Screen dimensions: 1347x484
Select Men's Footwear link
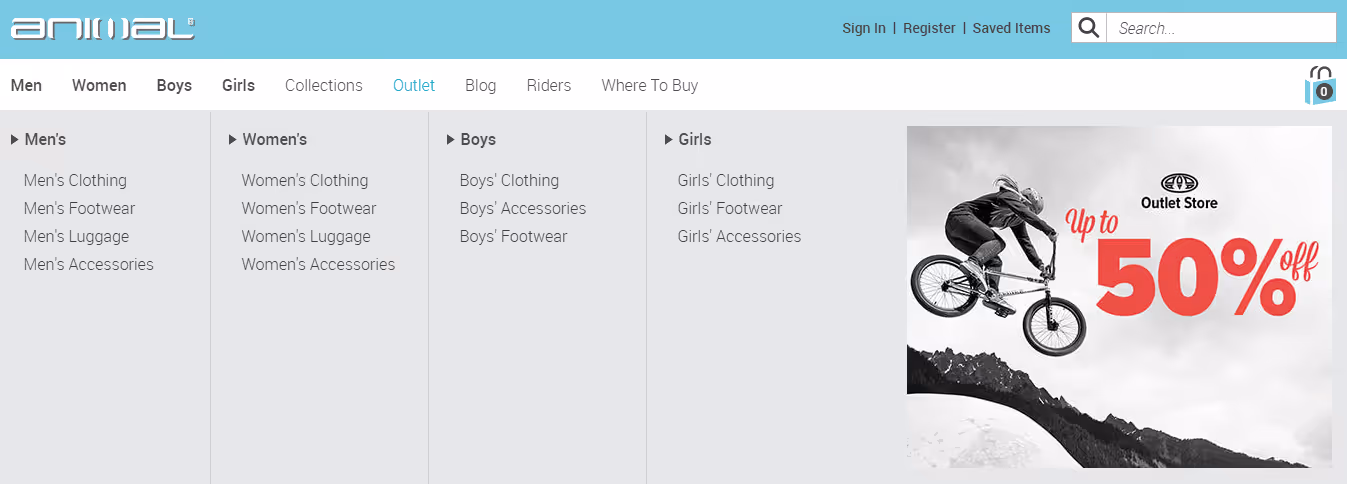click(x=79, y=208)
